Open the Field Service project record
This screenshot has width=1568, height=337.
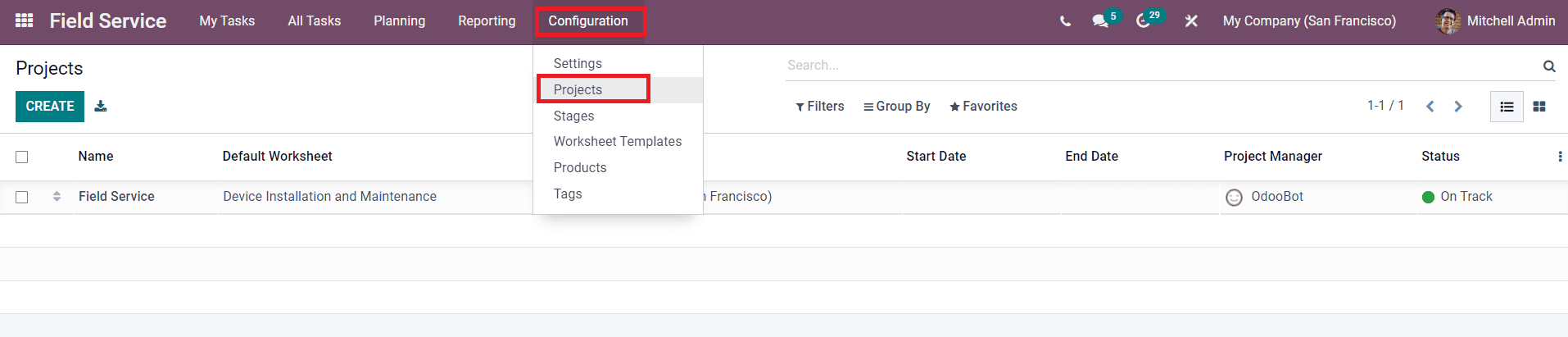tap(116, 197)
